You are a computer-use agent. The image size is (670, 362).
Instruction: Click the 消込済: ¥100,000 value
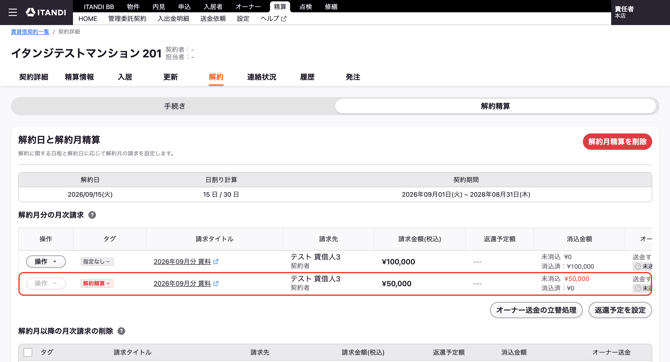pos(568,266)
